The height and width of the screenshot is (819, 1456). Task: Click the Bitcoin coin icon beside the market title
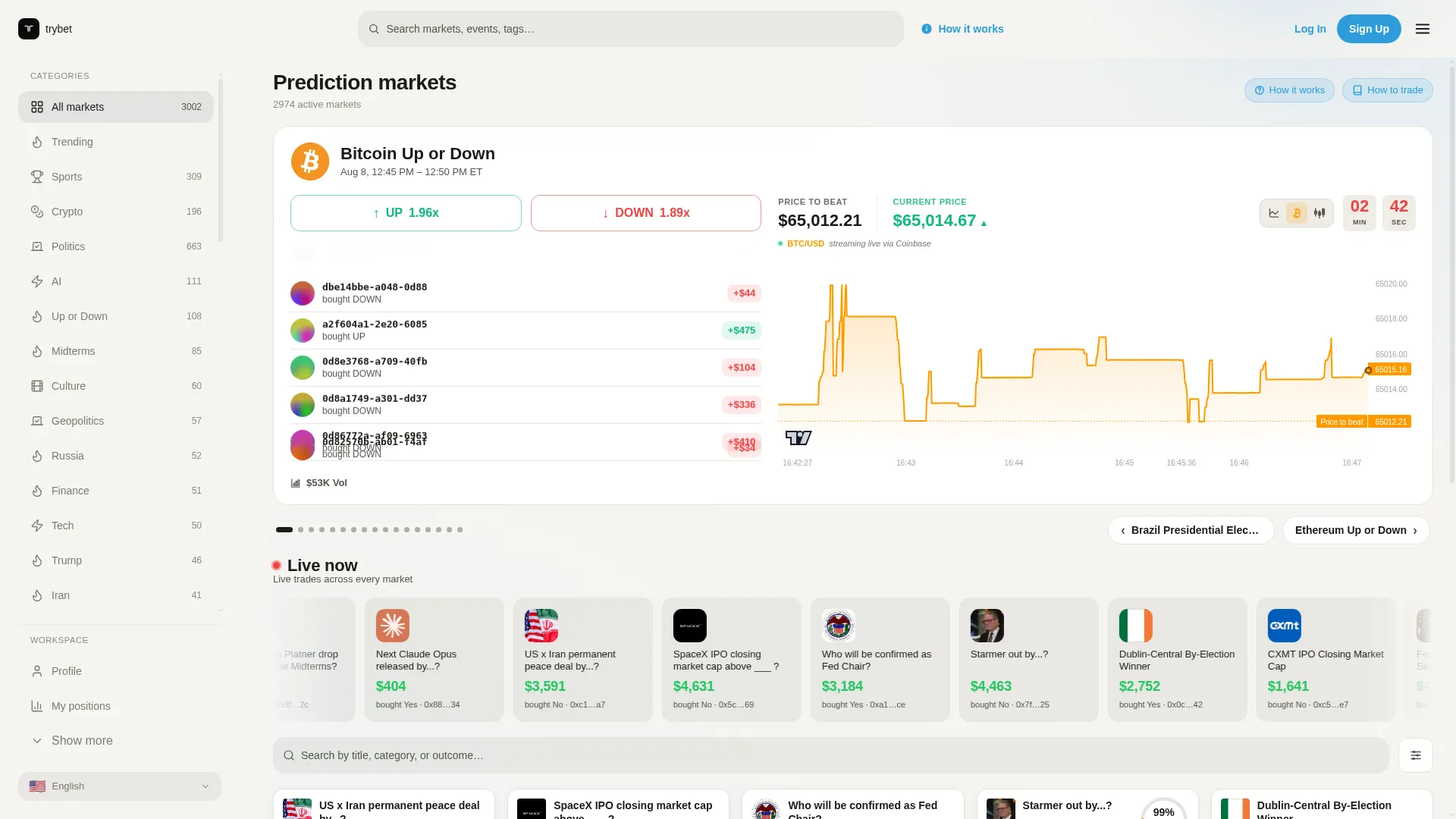click(310, 162)
